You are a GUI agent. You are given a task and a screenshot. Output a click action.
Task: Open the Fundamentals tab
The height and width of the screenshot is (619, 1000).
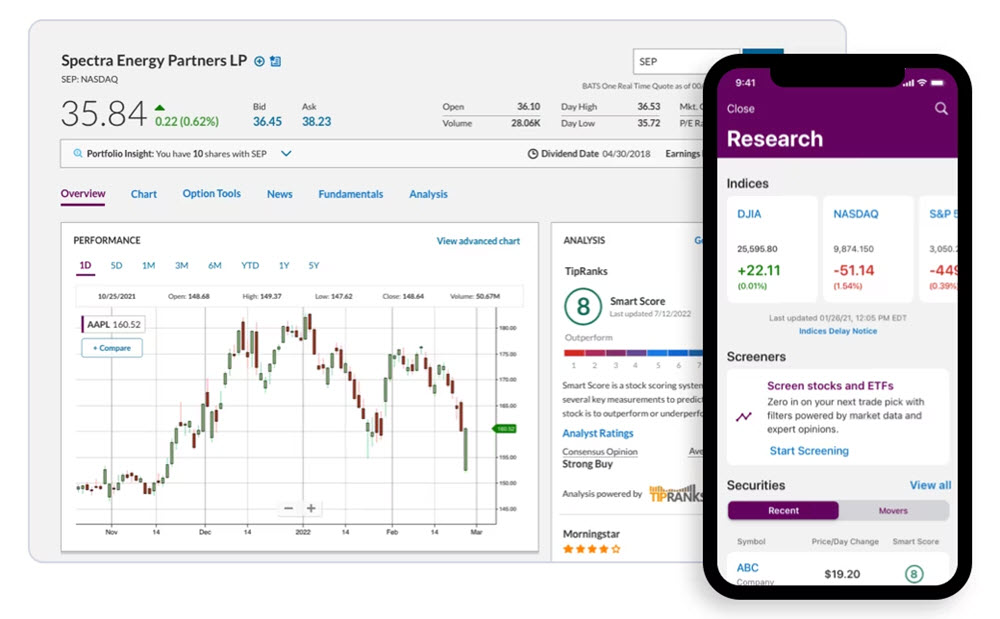point(351,194)
